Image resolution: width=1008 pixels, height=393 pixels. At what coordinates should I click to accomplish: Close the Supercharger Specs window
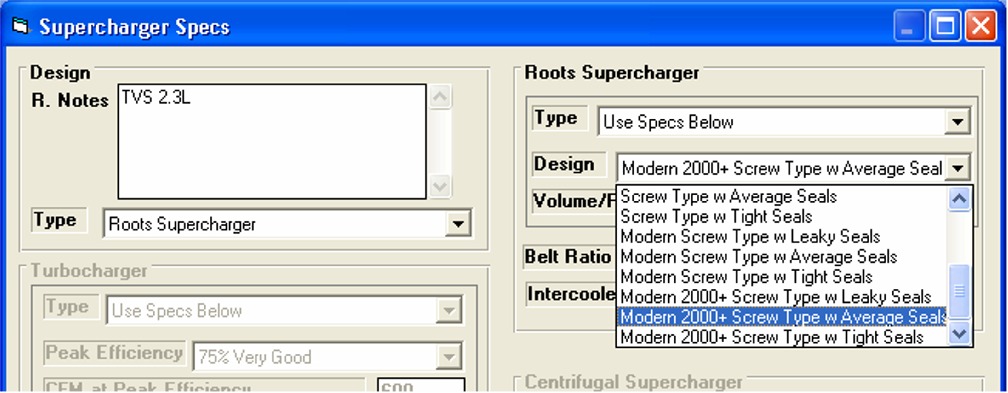click(981, 27)
